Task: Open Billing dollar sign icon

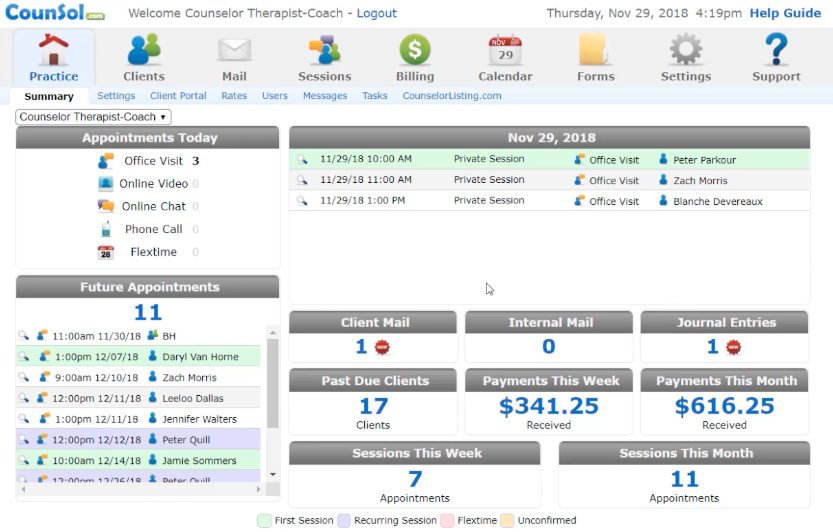Action: (x=414, y=50)
